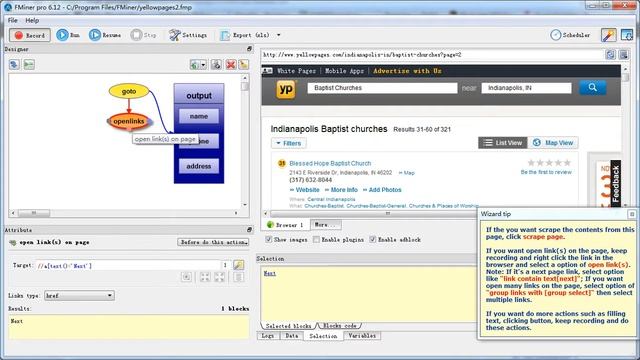Open the Links type href dropdown
The height and width of the screenshot is (360, 640).
[79, 296]
